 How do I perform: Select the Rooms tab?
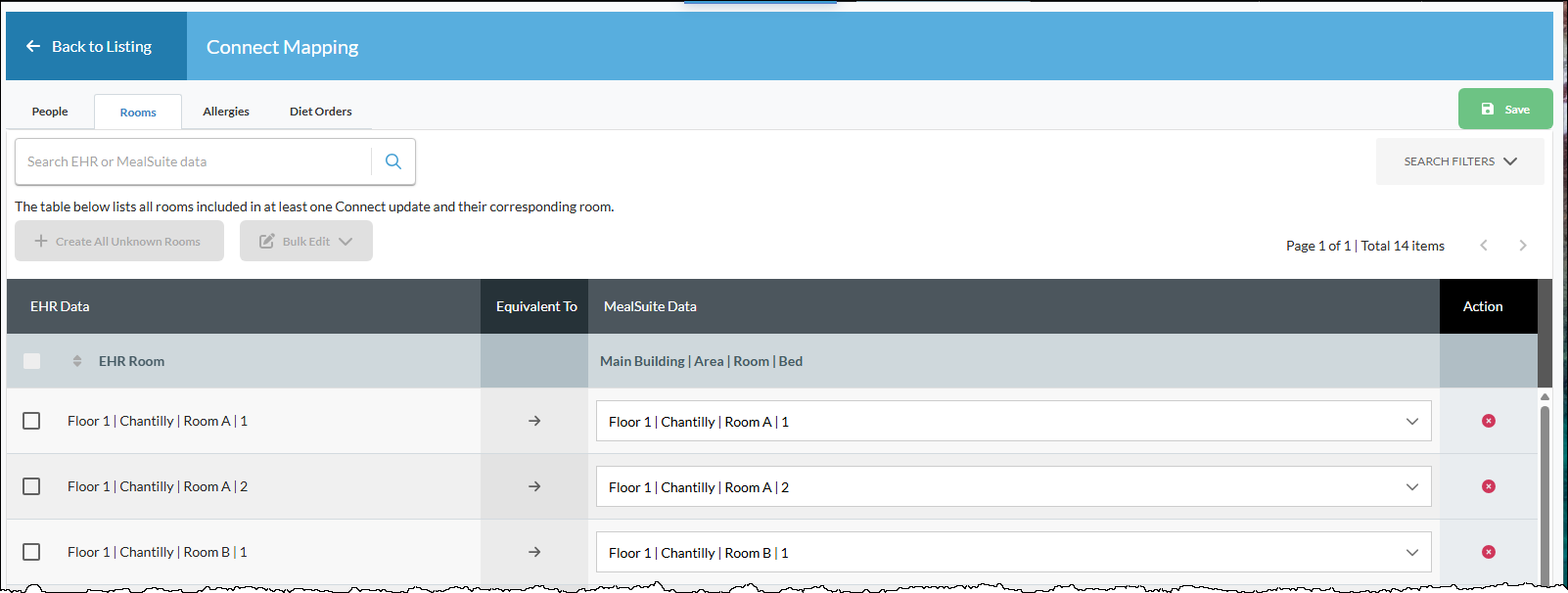(x=138, y=113)
